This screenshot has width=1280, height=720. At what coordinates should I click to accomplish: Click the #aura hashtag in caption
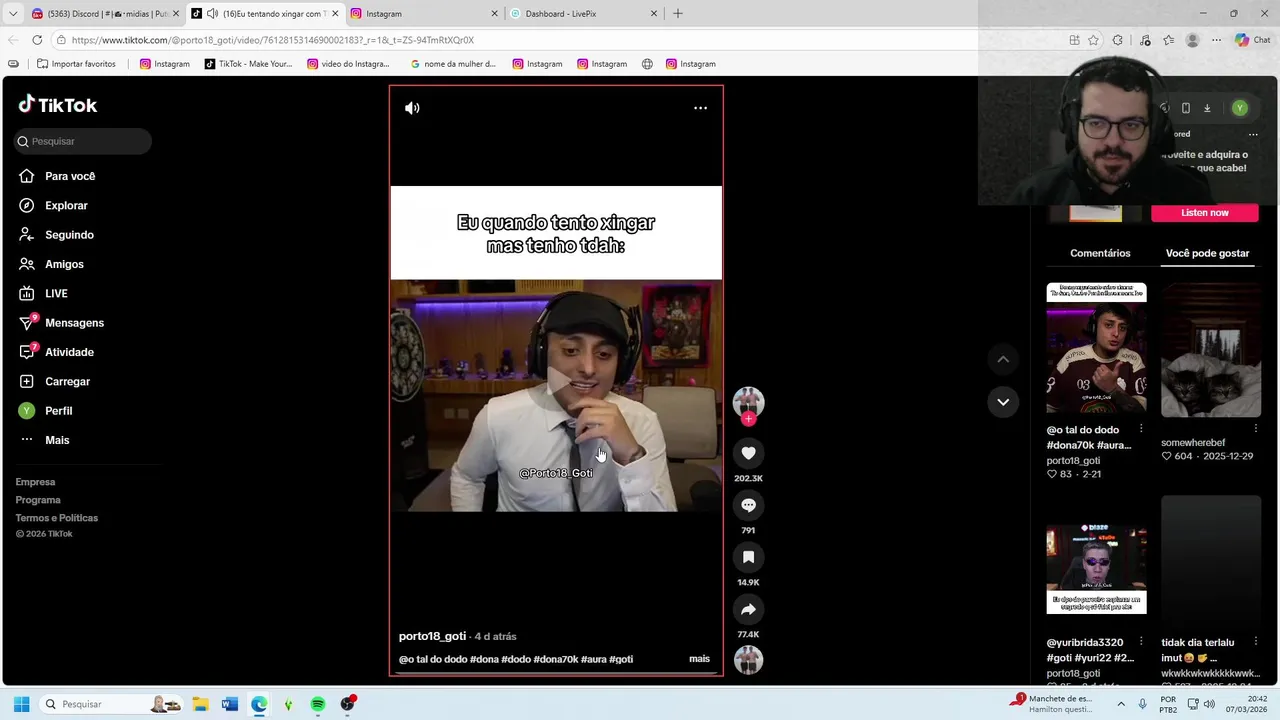pyautogui.click(x=593, y=659)
